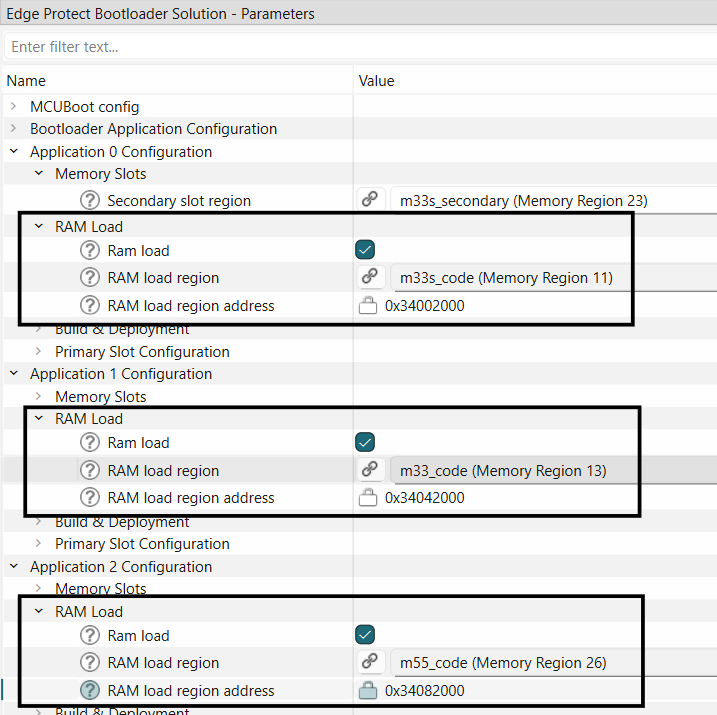Click the Name column header
The image size is (717, 715).
coord(26,81)
